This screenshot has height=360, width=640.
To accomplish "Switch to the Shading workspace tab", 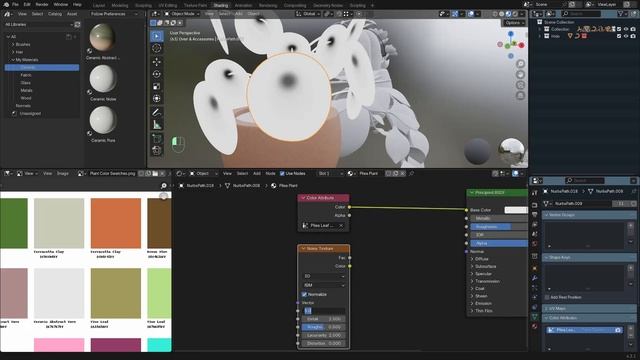I will click(221, 5).
